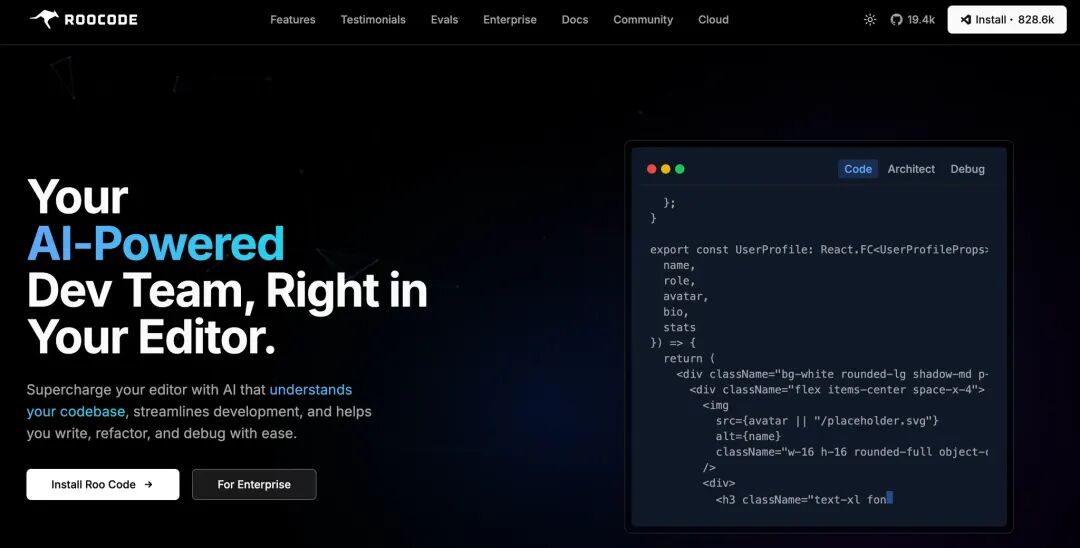Open the Features menu item
1080x548 pixels.
point(293,20)
